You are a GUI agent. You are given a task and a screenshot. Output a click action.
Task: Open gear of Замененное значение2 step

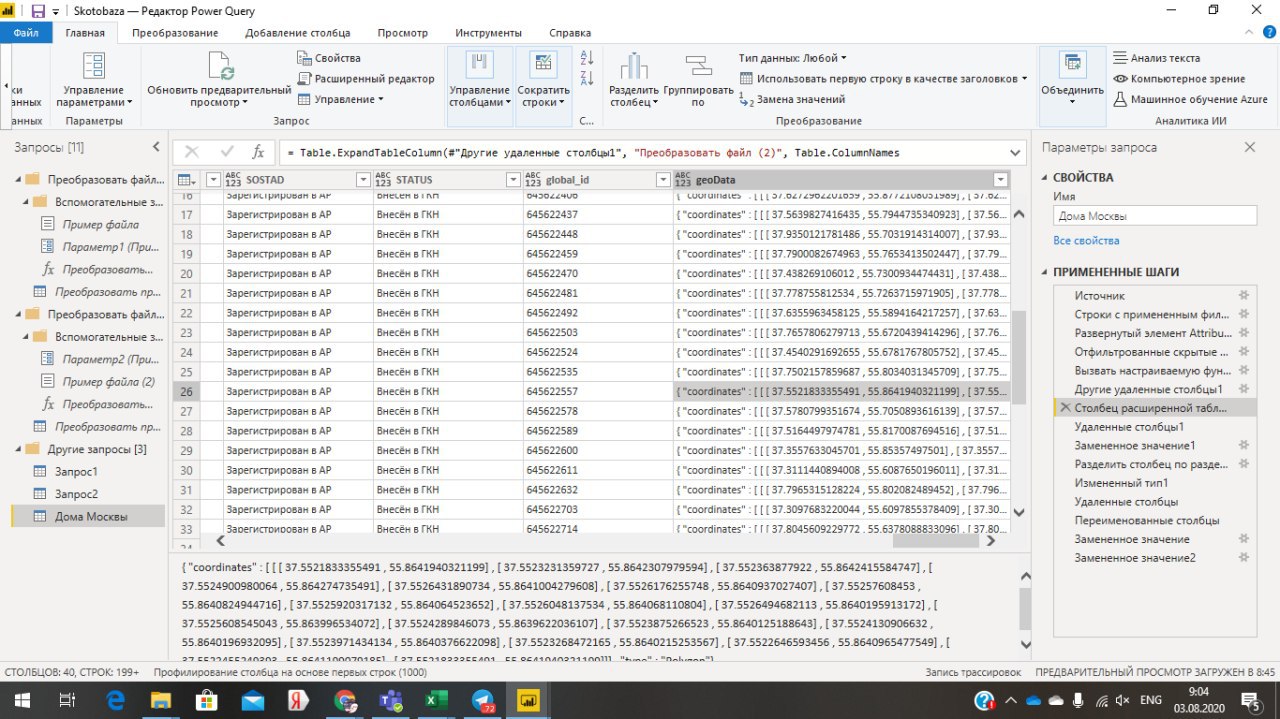pyautogui.click(x=1244, y=558)
